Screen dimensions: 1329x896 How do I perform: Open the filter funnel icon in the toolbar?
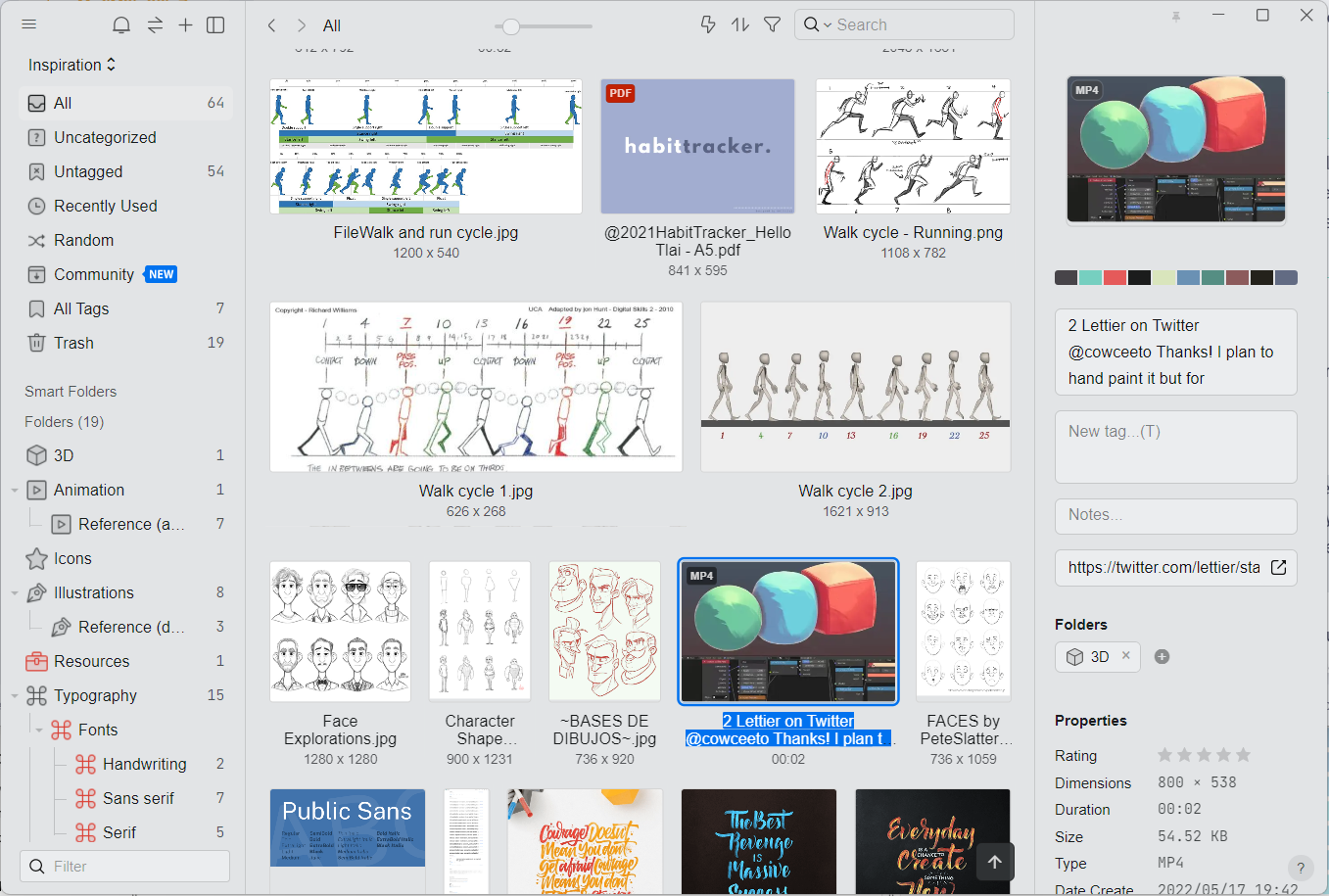point(773,24)
